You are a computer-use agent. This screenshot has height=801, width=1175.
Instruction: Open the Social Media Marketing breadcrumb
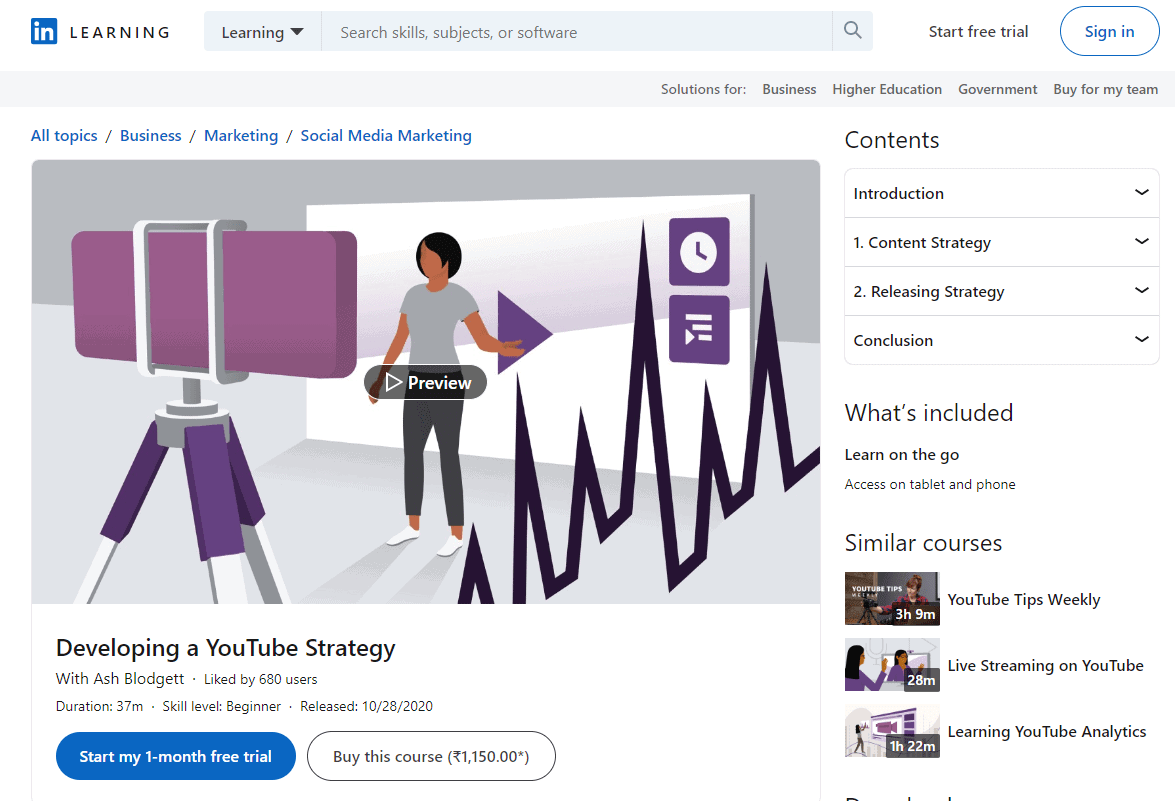coord(386,135)
